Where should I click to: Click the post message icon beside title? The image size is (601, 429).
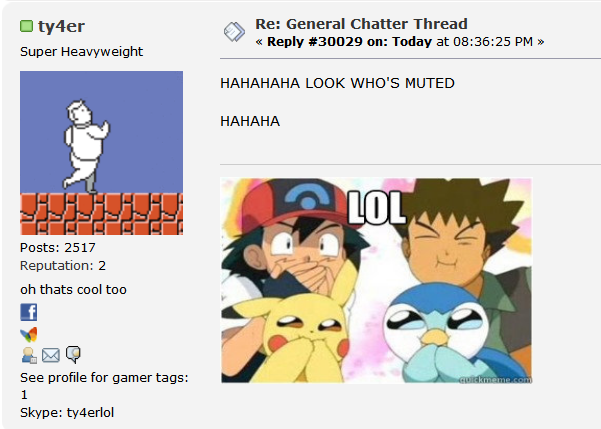[234, 32]
